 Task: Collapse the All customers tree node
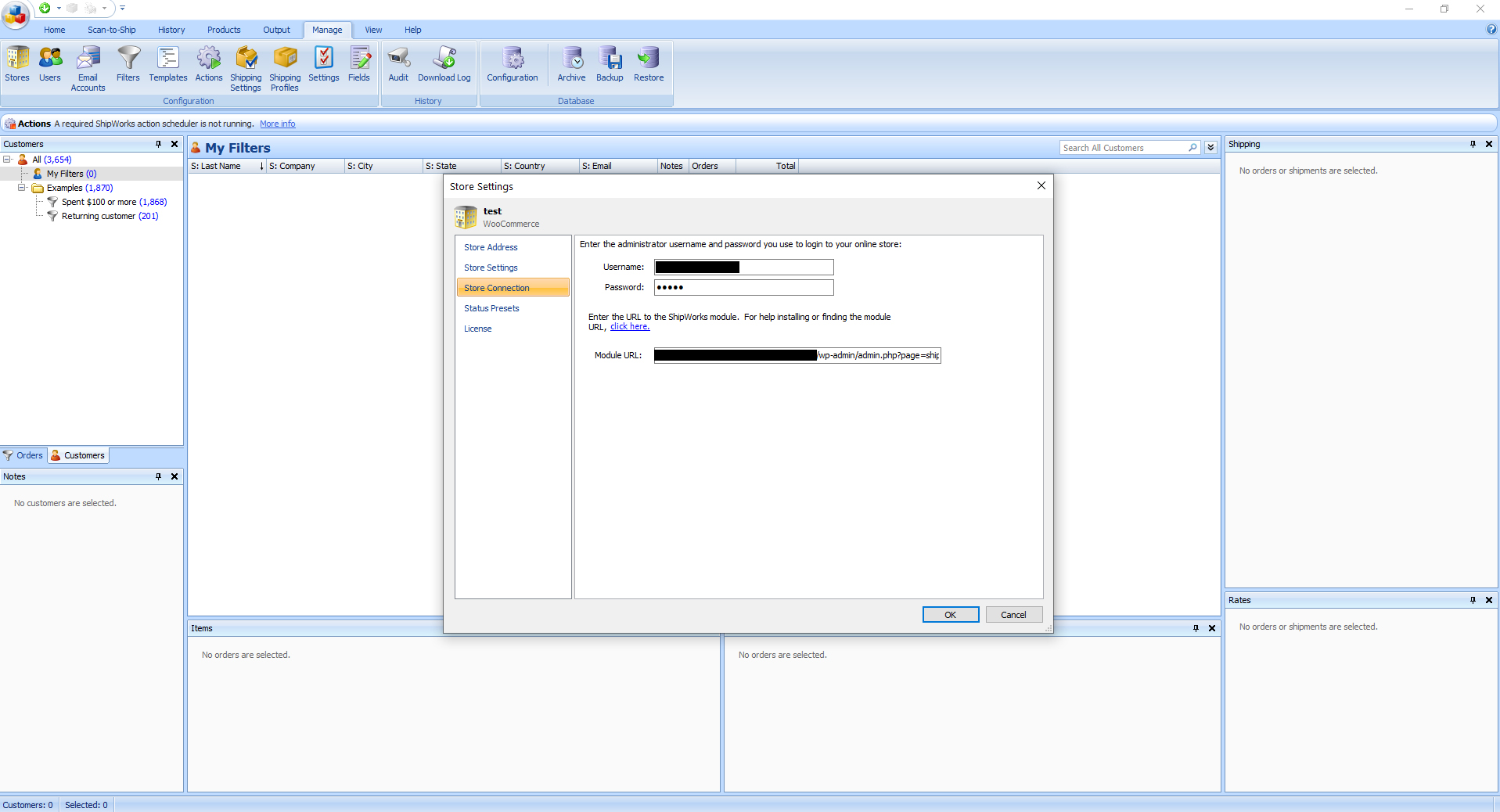click(7, 160)
